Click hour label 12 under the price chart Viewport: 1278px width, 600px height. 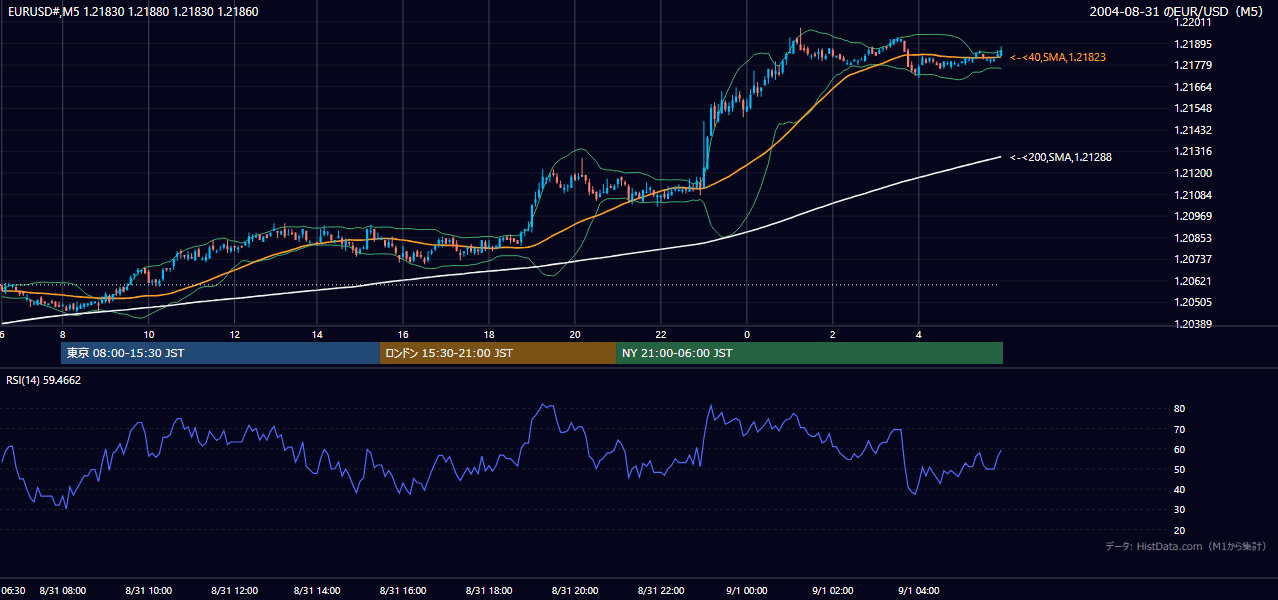(233, 334)
